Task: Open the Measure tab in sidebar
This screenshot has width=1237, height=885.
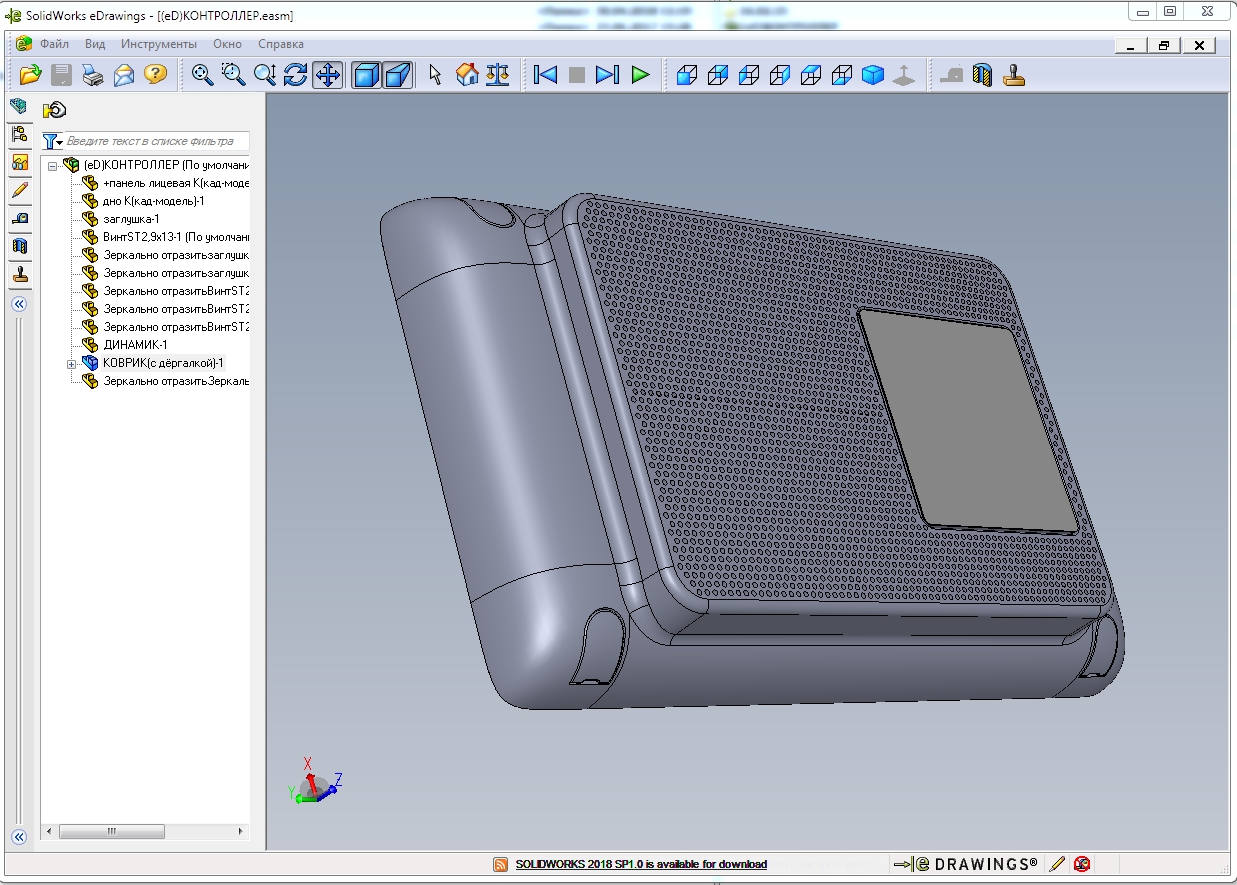Action: click(19, 218)
